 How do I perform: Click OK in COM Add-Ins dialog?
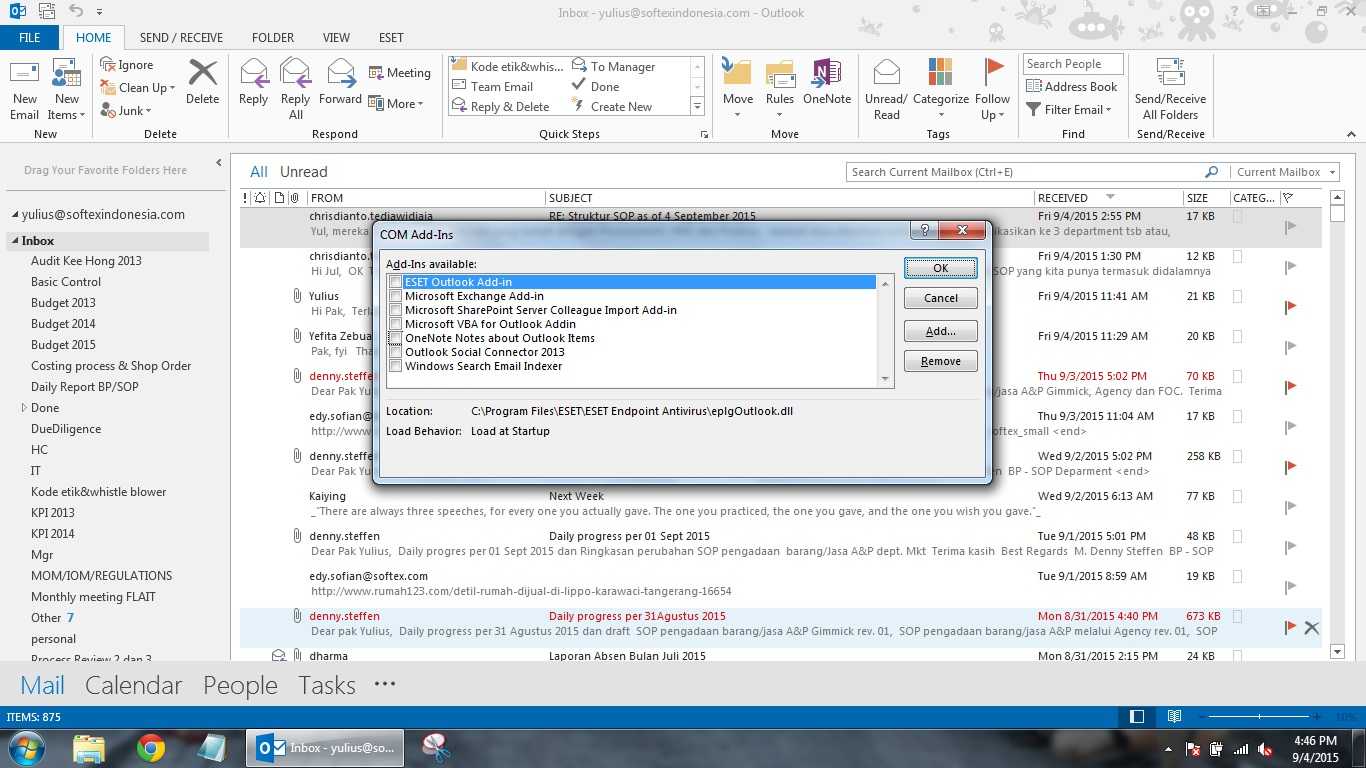click(940, 268)
